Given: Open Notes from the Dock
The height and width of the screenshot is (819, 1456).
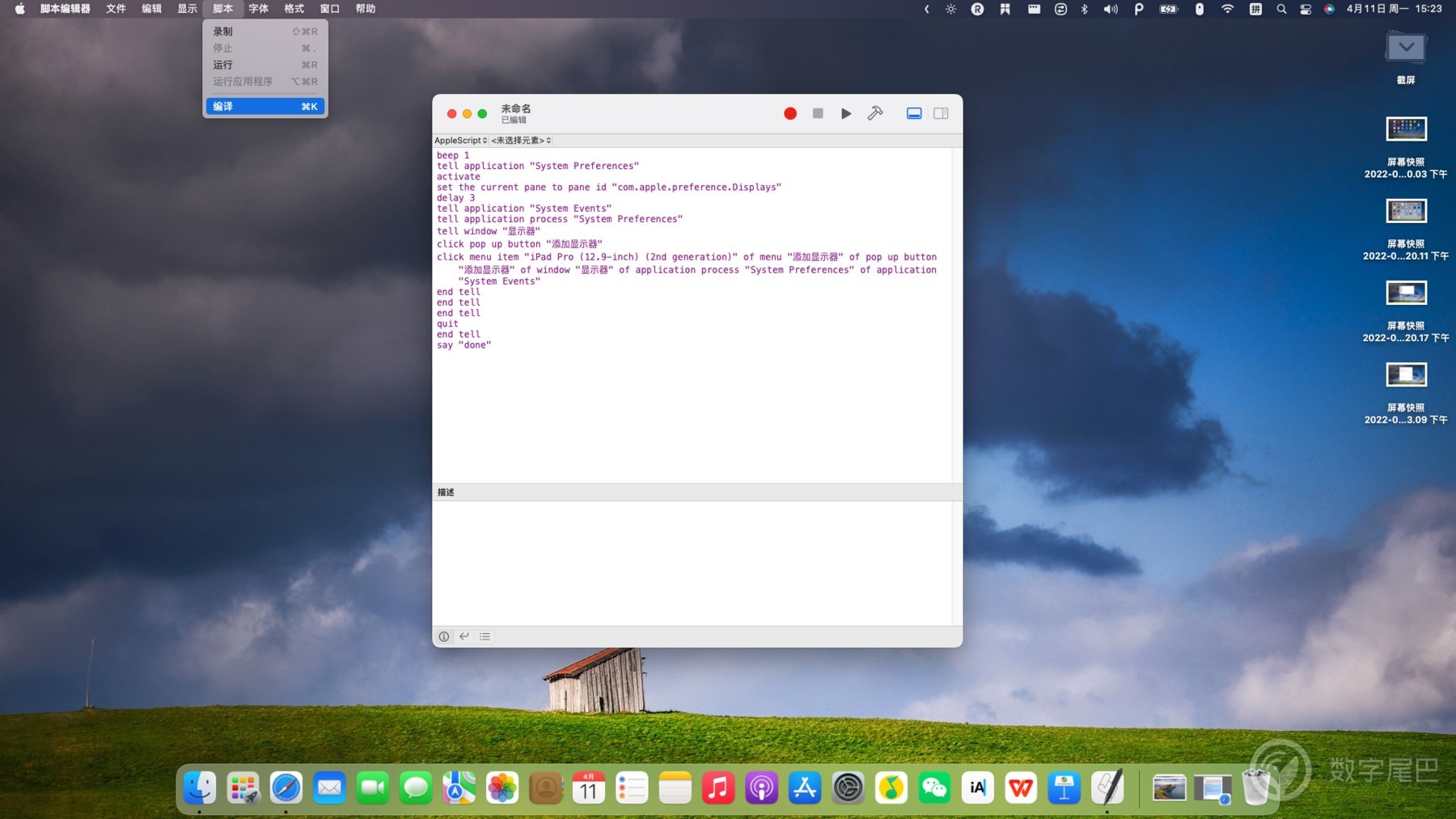Looking at the screenshot, I should tap(675, 787).
